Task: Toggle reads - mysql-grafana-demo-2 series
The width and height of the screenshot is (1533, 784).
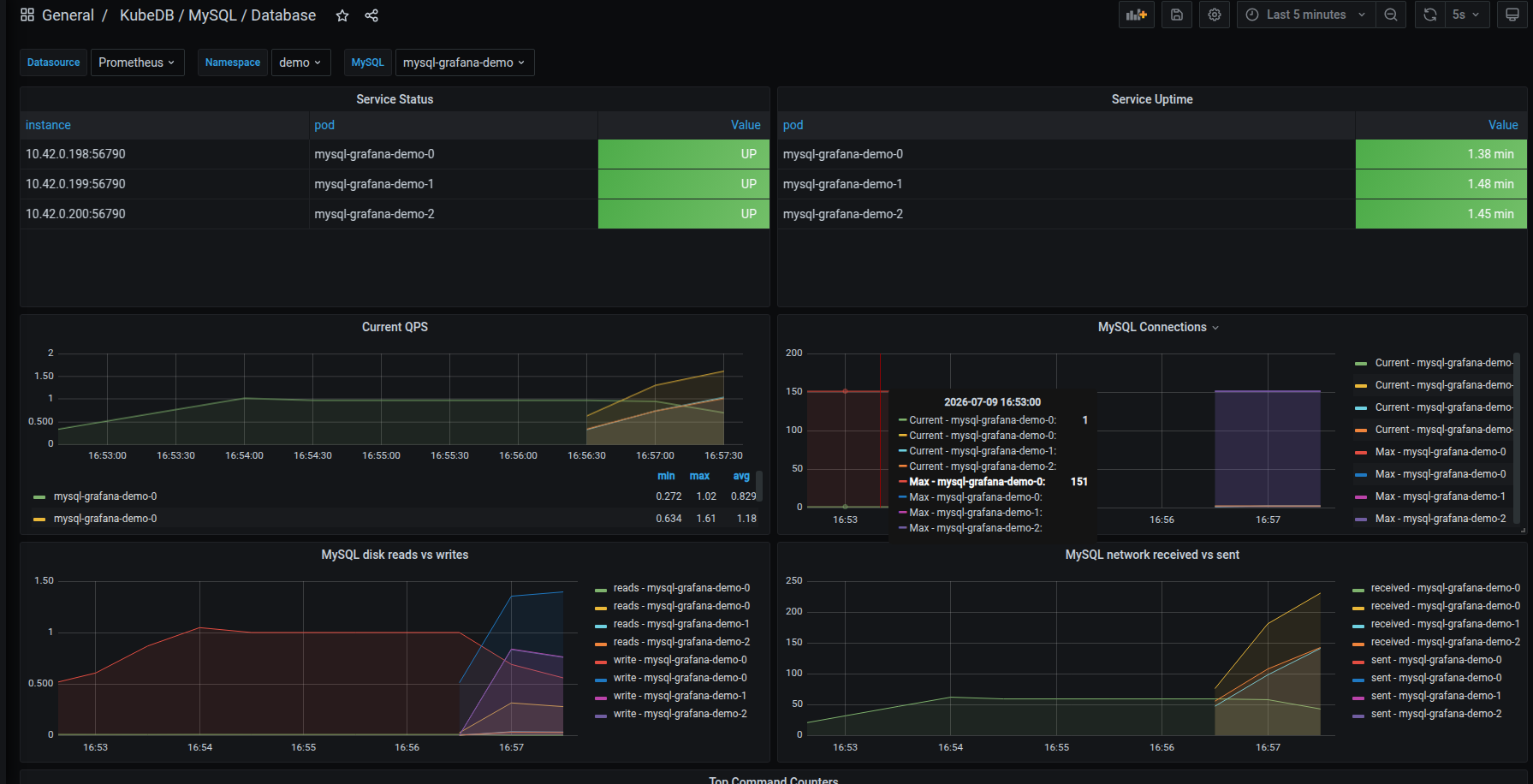Action: click(681, 642)
